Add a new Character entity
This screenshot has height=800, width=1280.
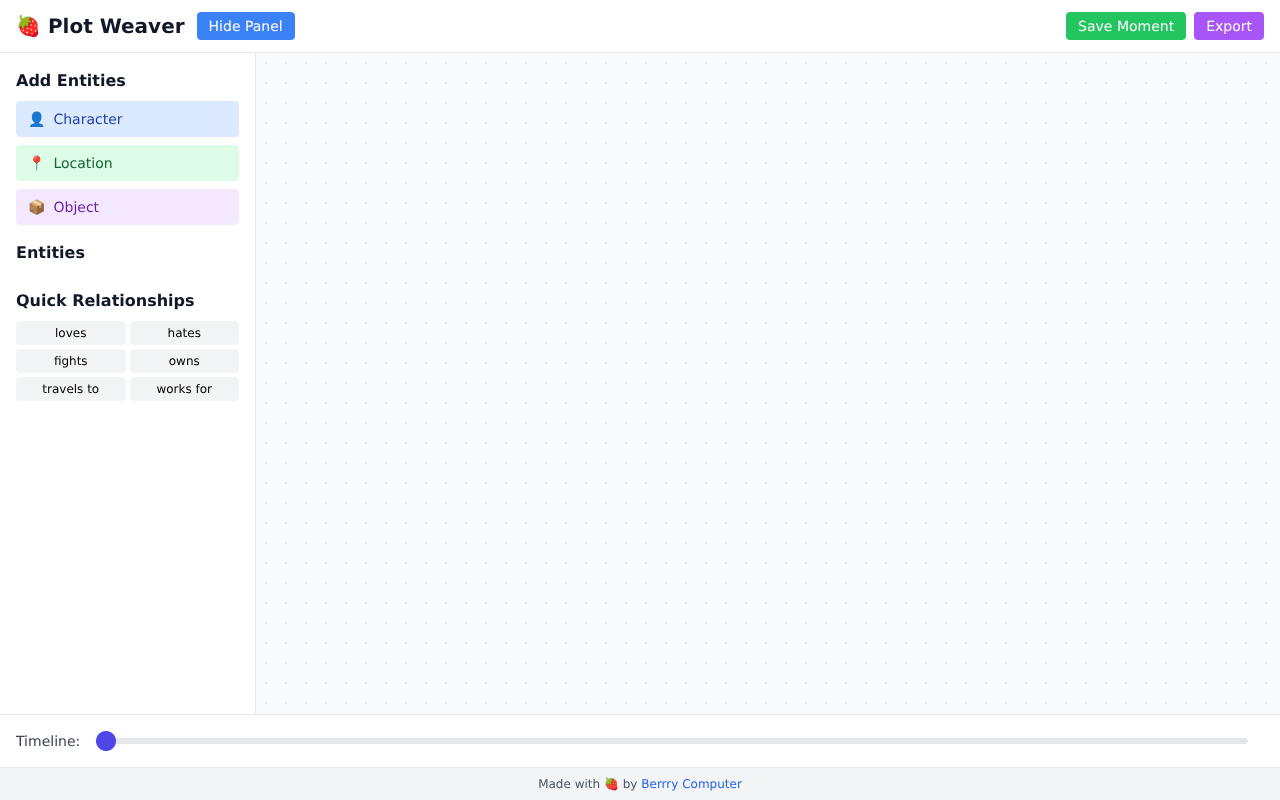[x=127, y=119]
